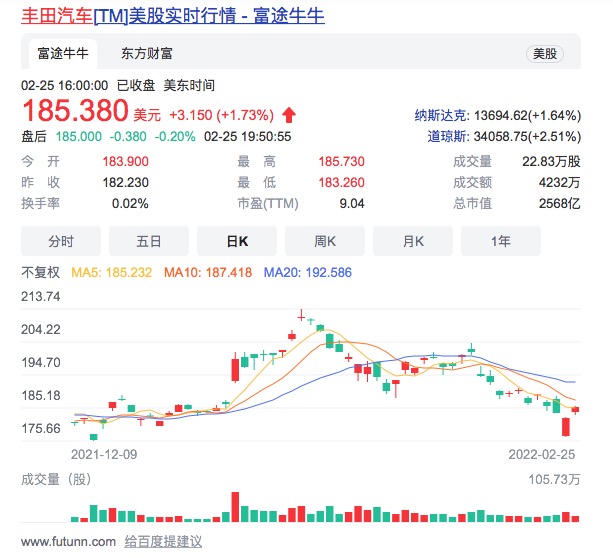Select the 富途牛牛 source tab
Image resolution: width=613 pixels, height=558 pixels.
pyautogui.click(x=63, y=54)
